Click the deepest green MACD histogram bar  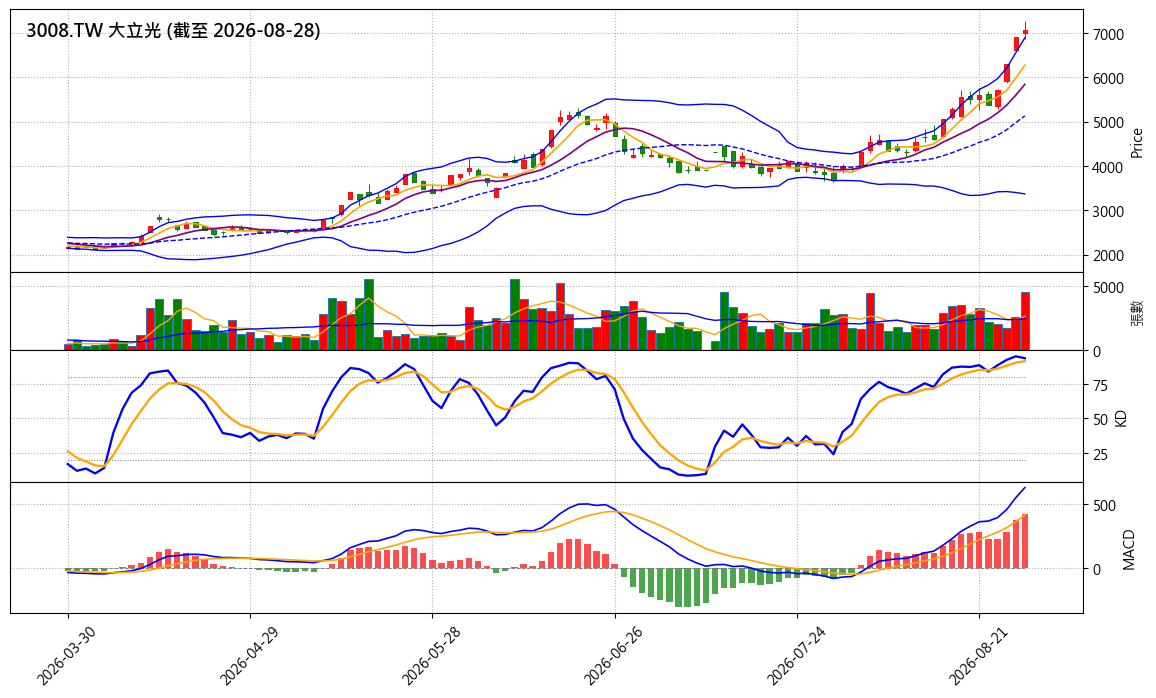[x=679, y=587]
